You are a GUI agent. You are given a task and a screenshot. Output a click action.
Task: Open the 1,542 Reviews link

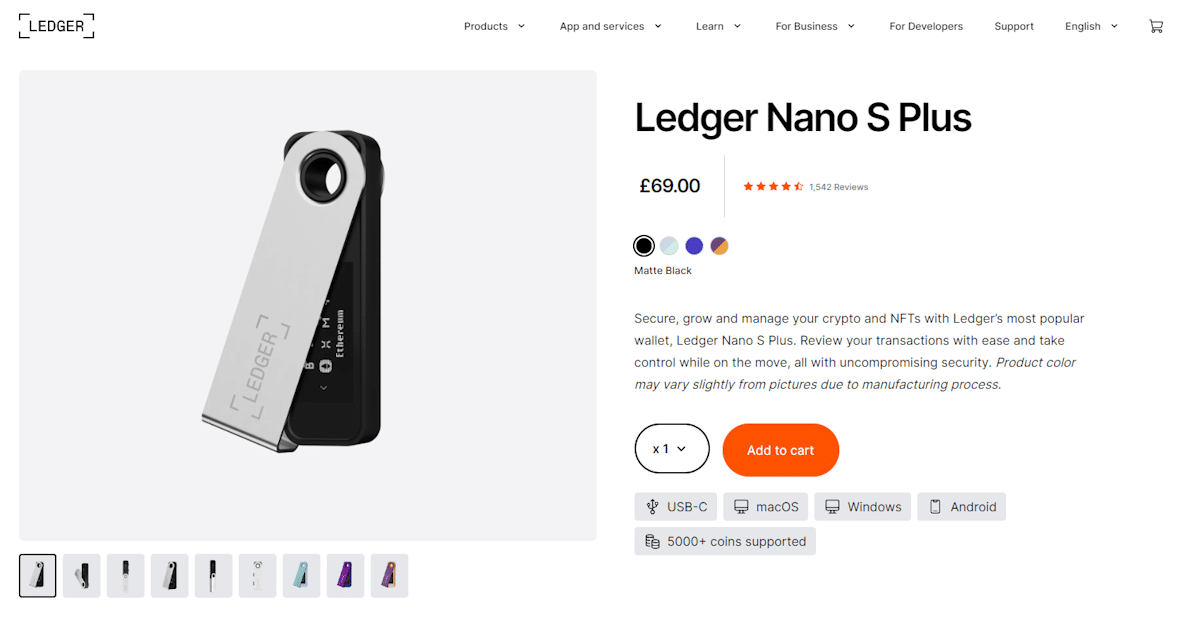click(838, 187)
